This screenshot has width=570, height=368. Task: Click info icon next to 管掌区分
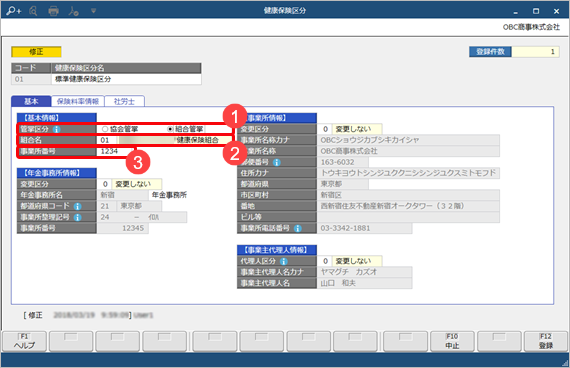56,129
